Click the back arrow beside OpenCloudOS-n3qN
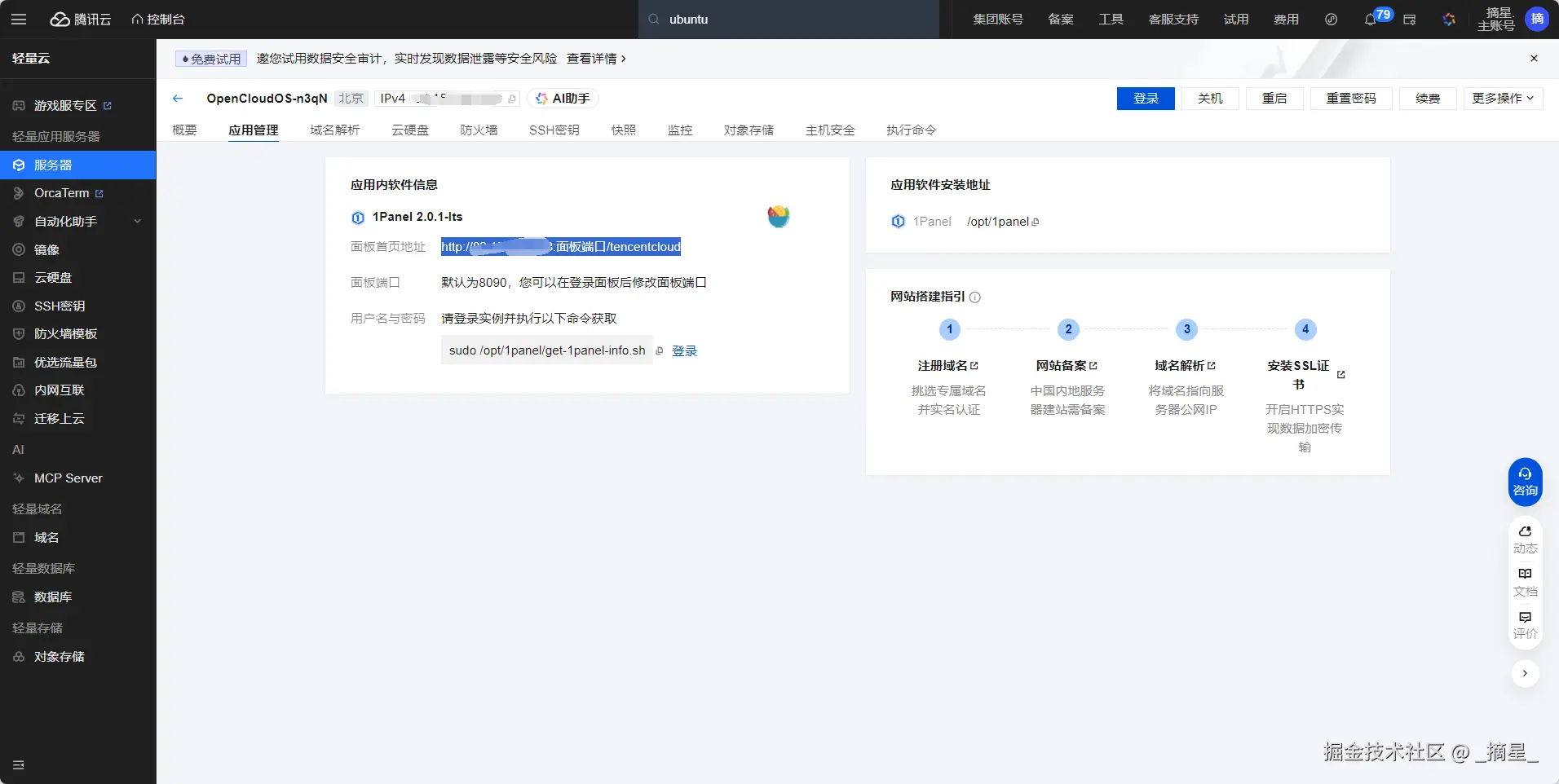Image resolution: width=1559 pixels, height=784 pixels. click(178, 99)
